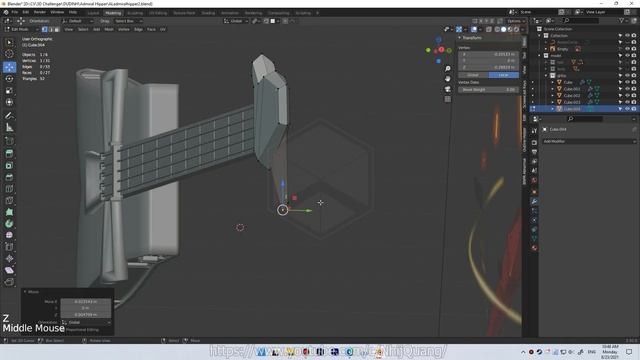Viewport: 640px width, 360px height.
Task: Select the Loop Cut tool
Action: [x=9, y=189]
